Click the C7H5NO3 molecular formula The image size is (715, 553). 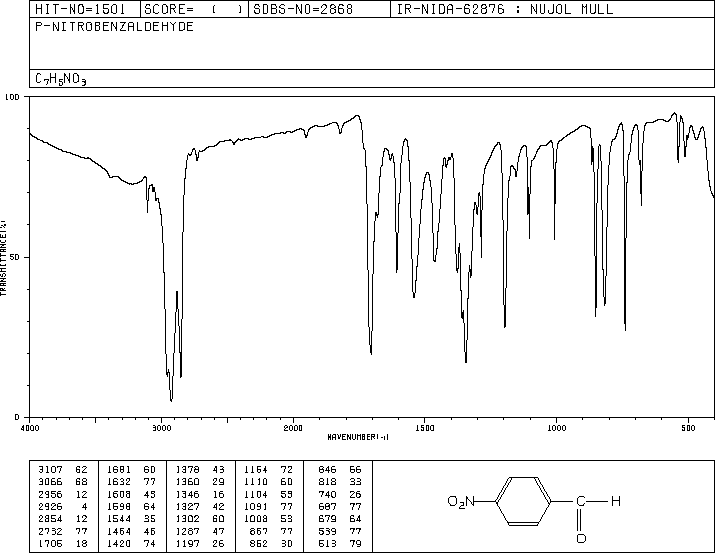coord(61,79)
